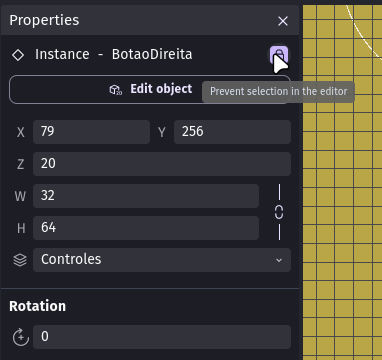Open the Controles layer dropdown
Viewport: 382px width, 360px height.
pyautogui.click(x=162, y=260)
